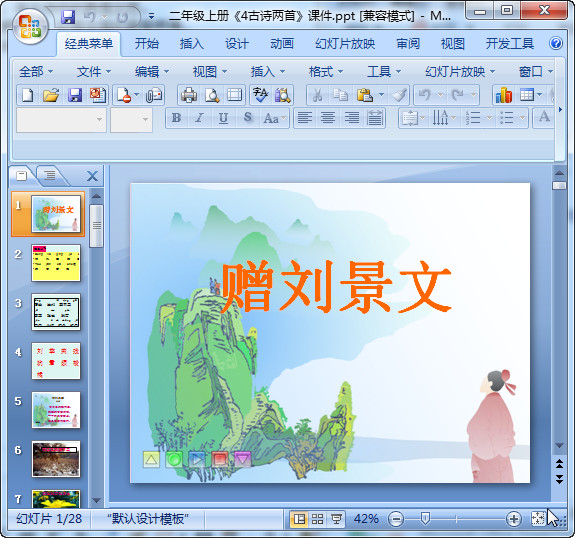575x538 pixels.
Task: Switch to 经典菜单 ribbon tab
Action: 88,44
